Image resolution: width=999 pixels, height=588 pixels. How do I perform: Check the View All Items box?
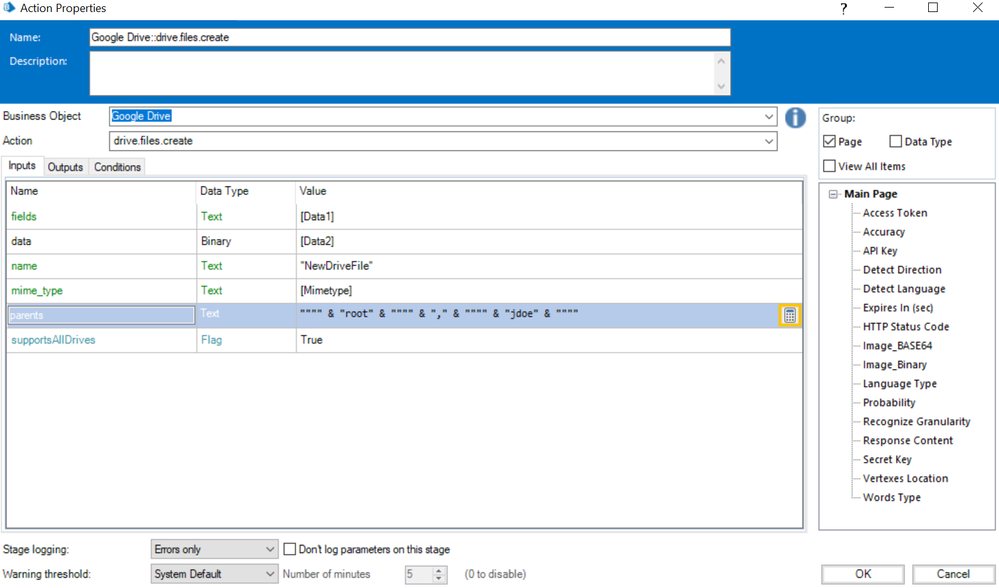click(x=830, y=166)
